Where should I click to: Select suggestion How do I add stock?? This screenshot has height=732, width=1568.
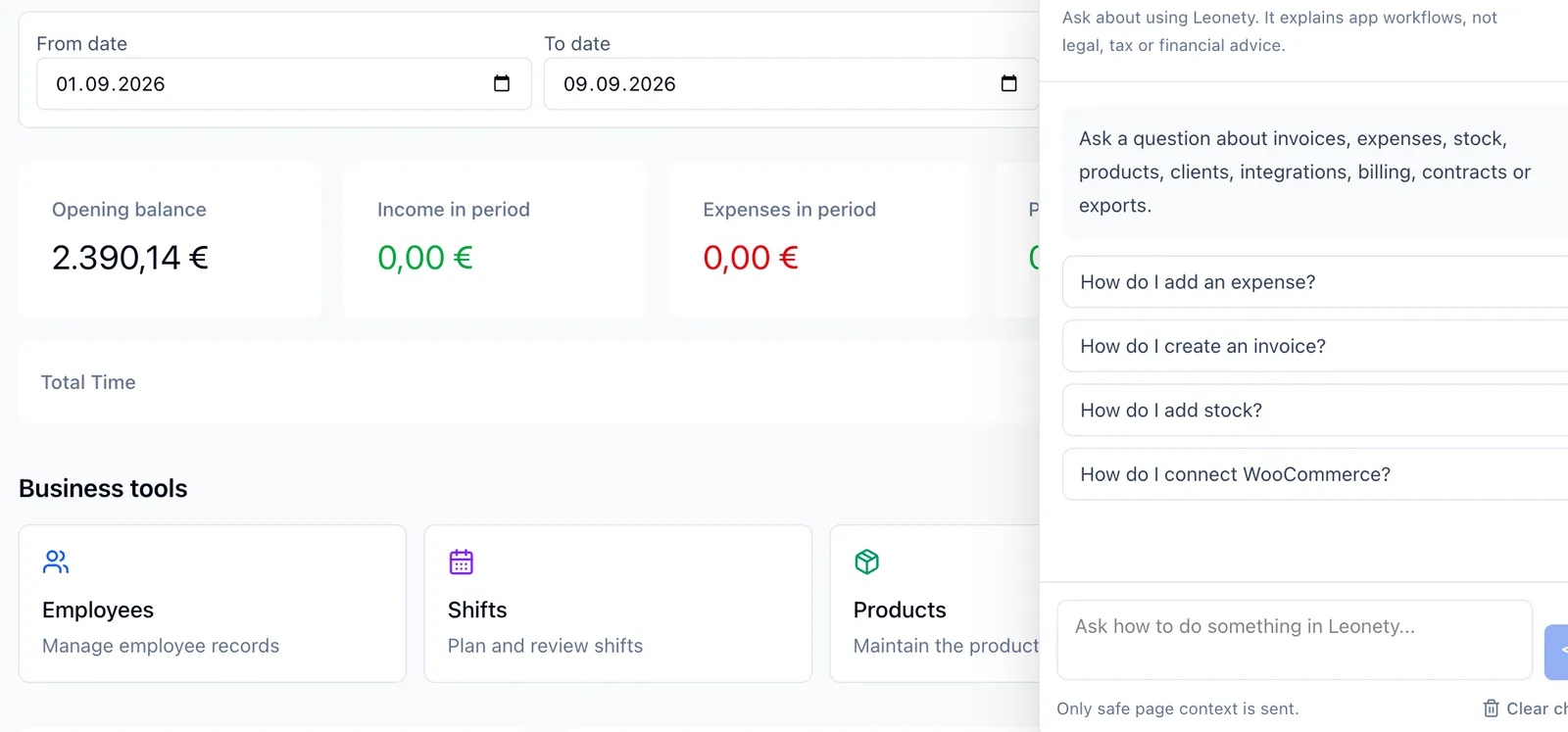[x=1315, y=410]
